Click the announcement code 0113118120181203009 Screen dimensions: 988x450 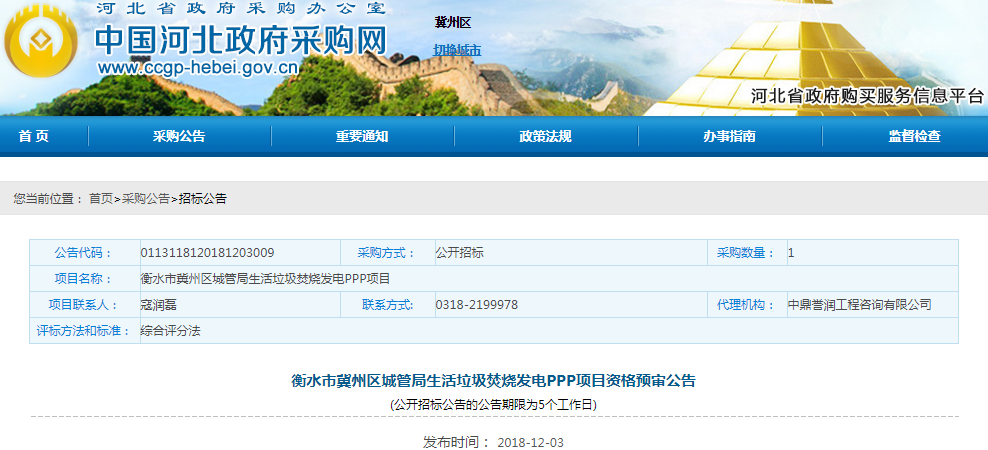[x=207, y=253]
